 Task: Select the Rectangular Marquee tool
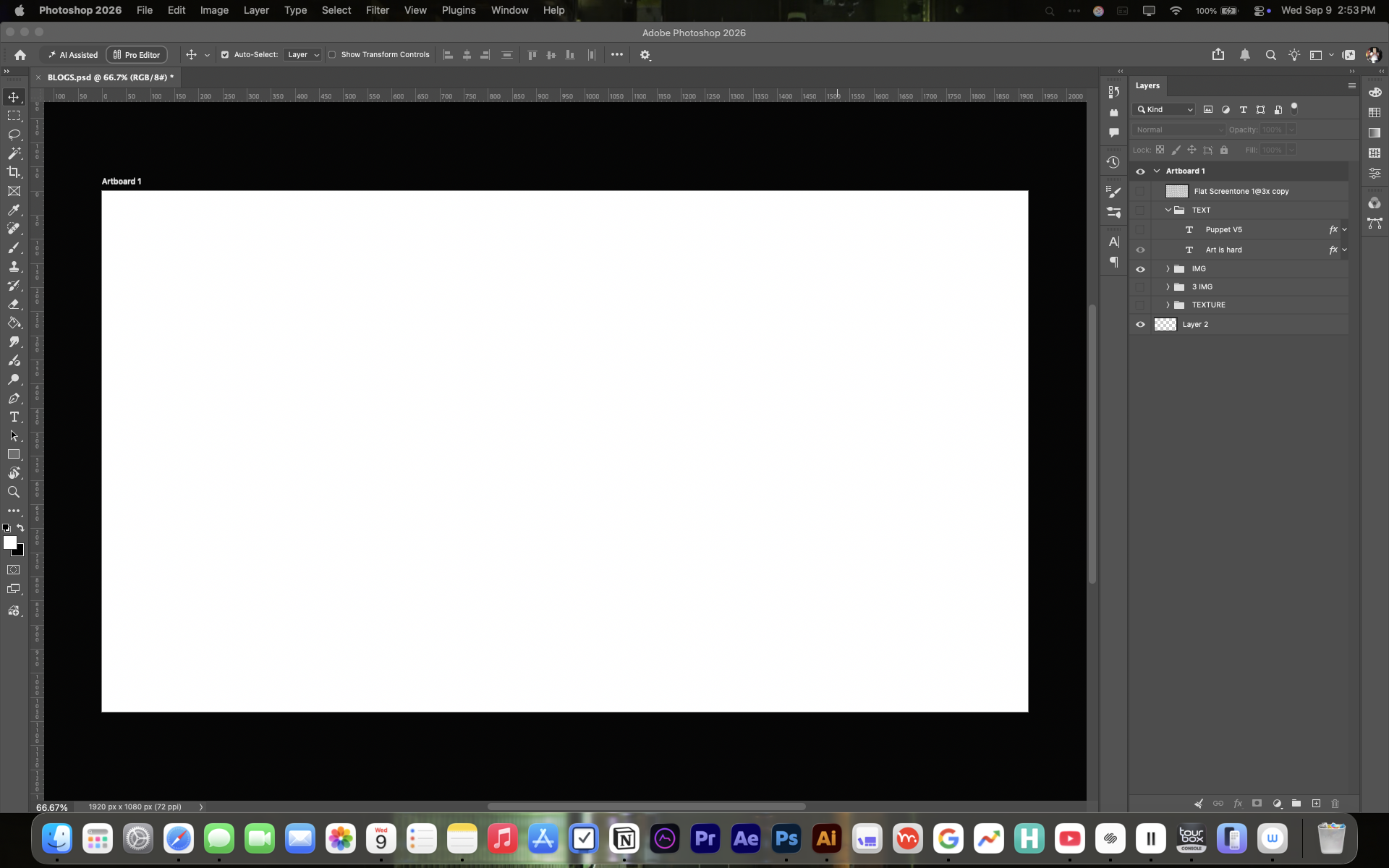click(x=14, y=116)
